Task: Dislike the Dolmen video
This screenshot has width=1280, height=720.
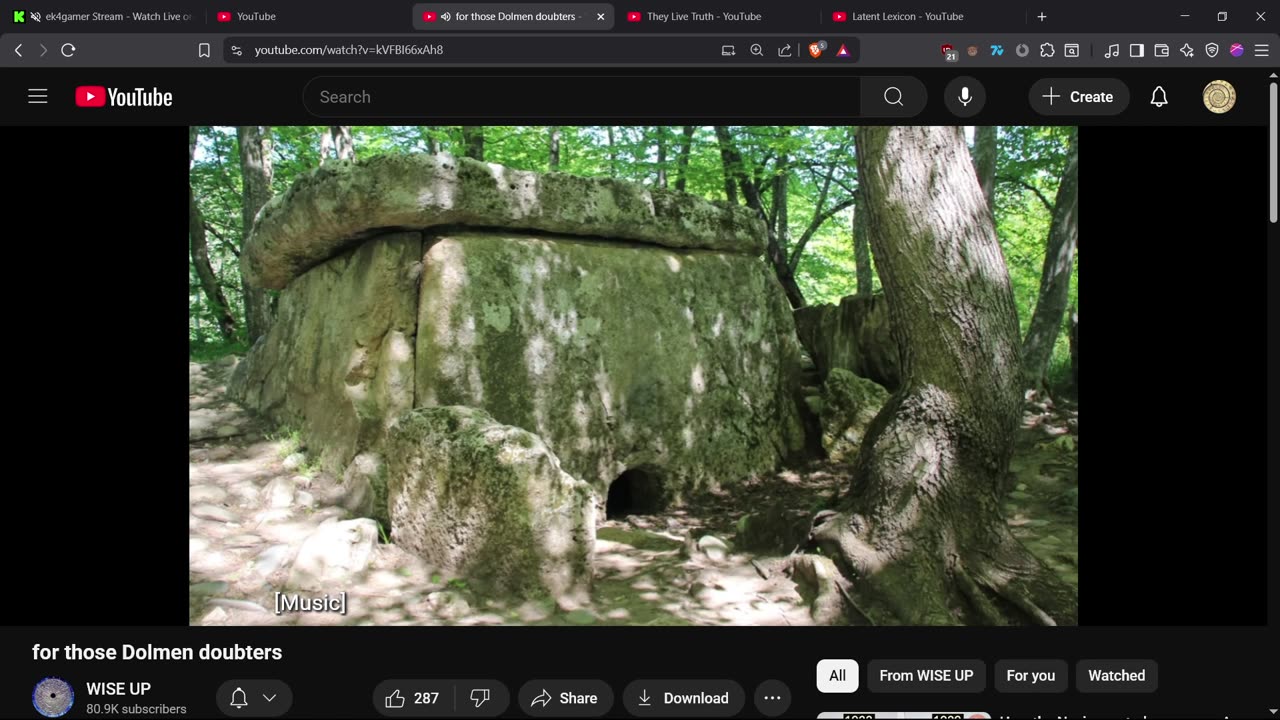Action: [481, 698]
